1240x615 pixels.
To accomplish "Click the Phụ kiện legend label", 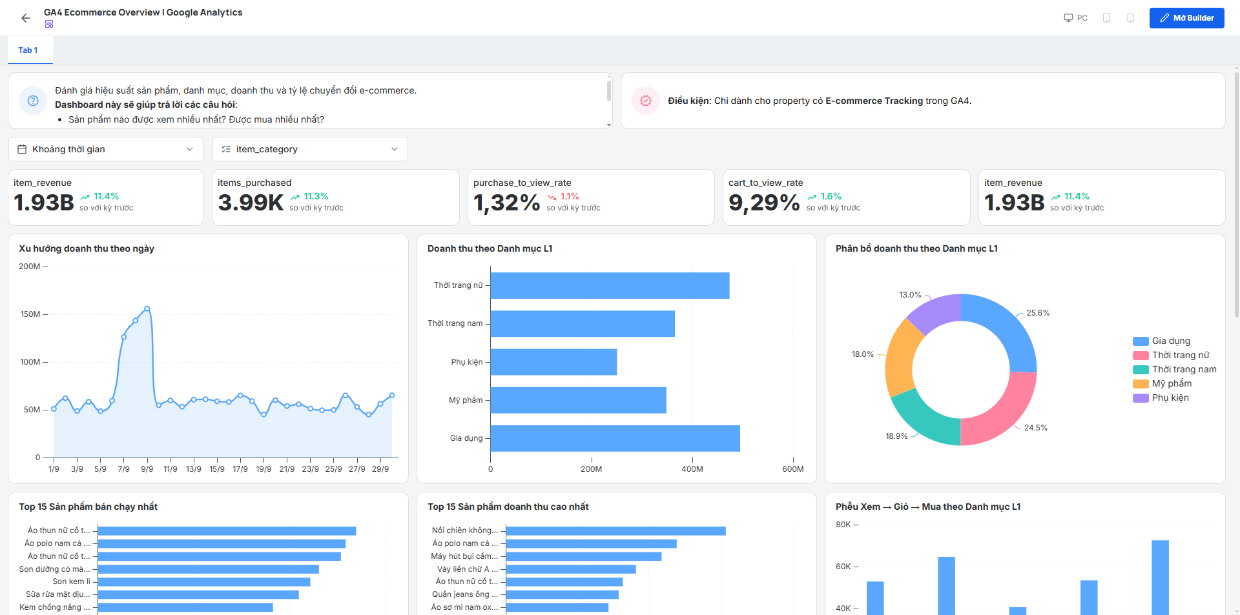I will [1170, 398].
